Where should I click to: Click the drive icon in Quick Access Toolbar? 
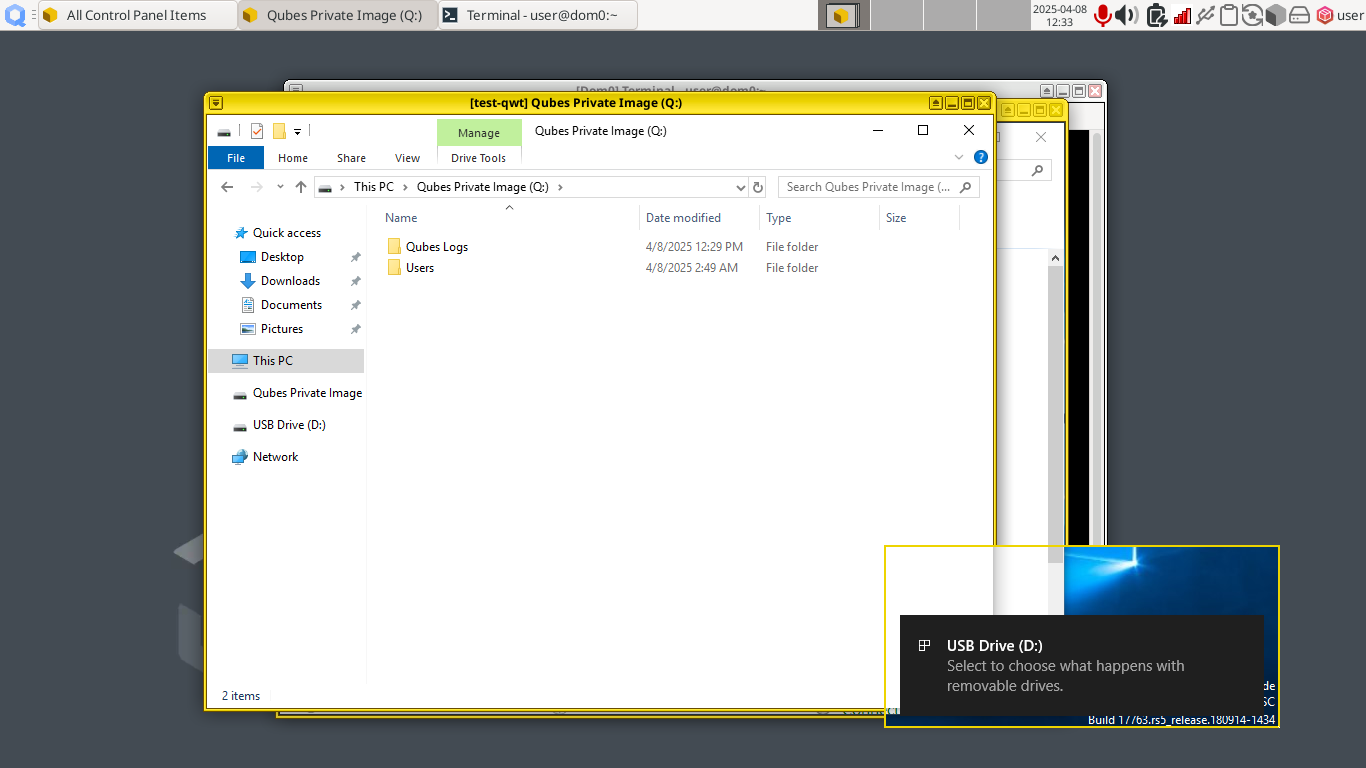224,131
